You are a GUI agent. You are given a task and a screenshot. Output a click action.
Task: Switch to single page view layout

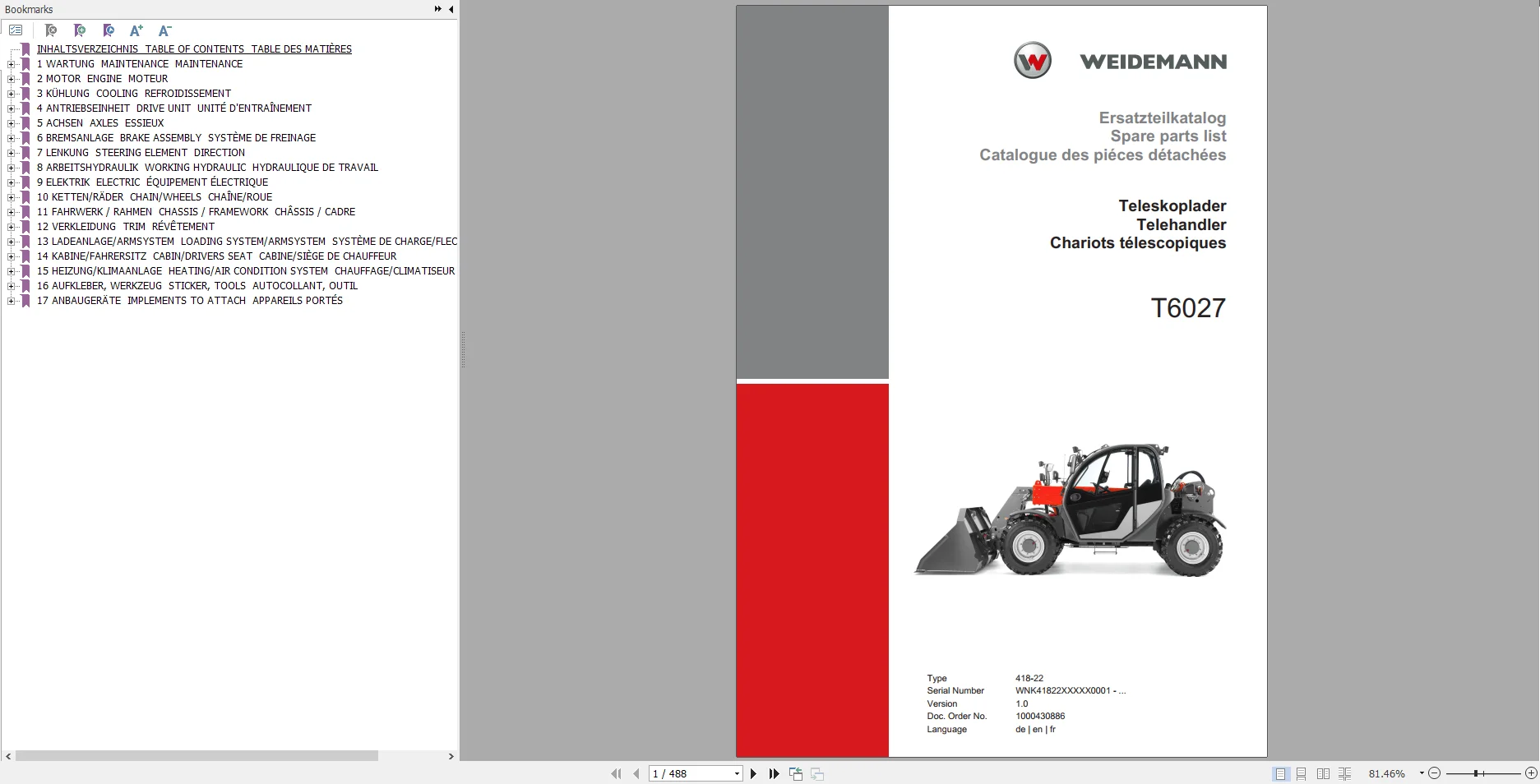click(1281, 773)
